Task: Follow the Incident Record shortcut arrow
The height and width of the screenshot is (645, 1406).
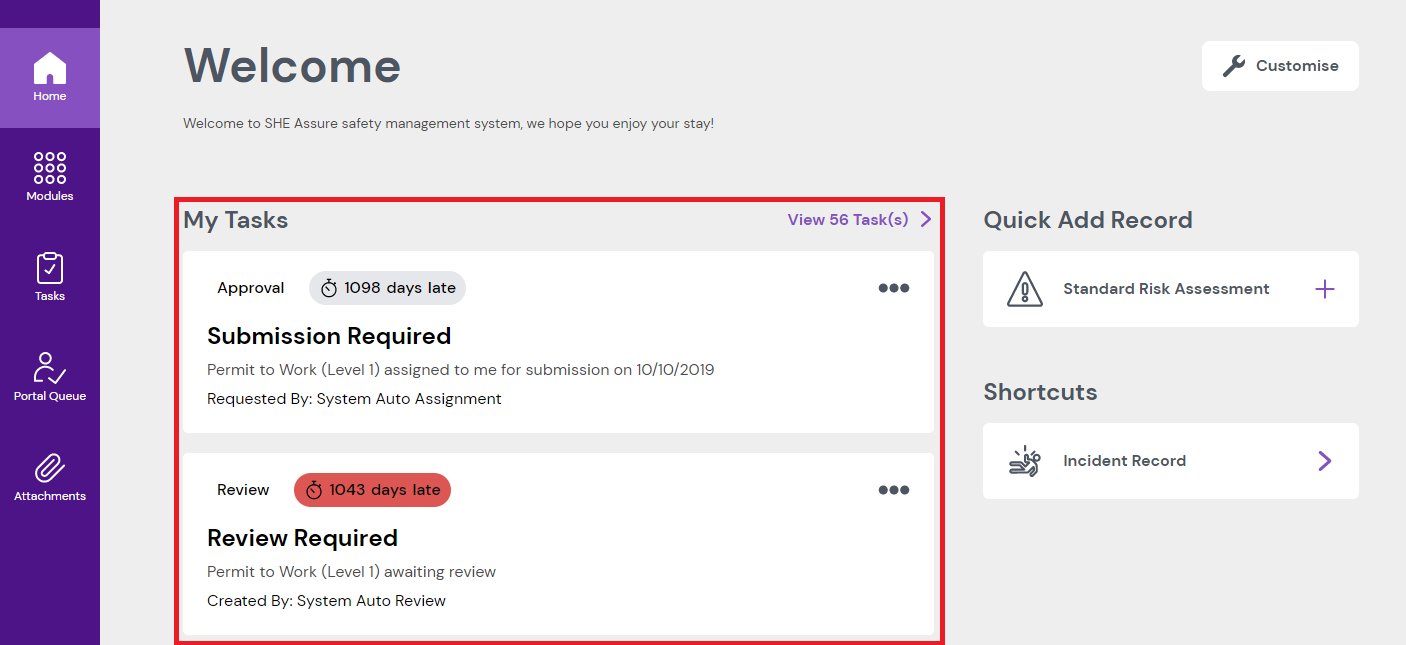Action: click(x=1325, y=461)
